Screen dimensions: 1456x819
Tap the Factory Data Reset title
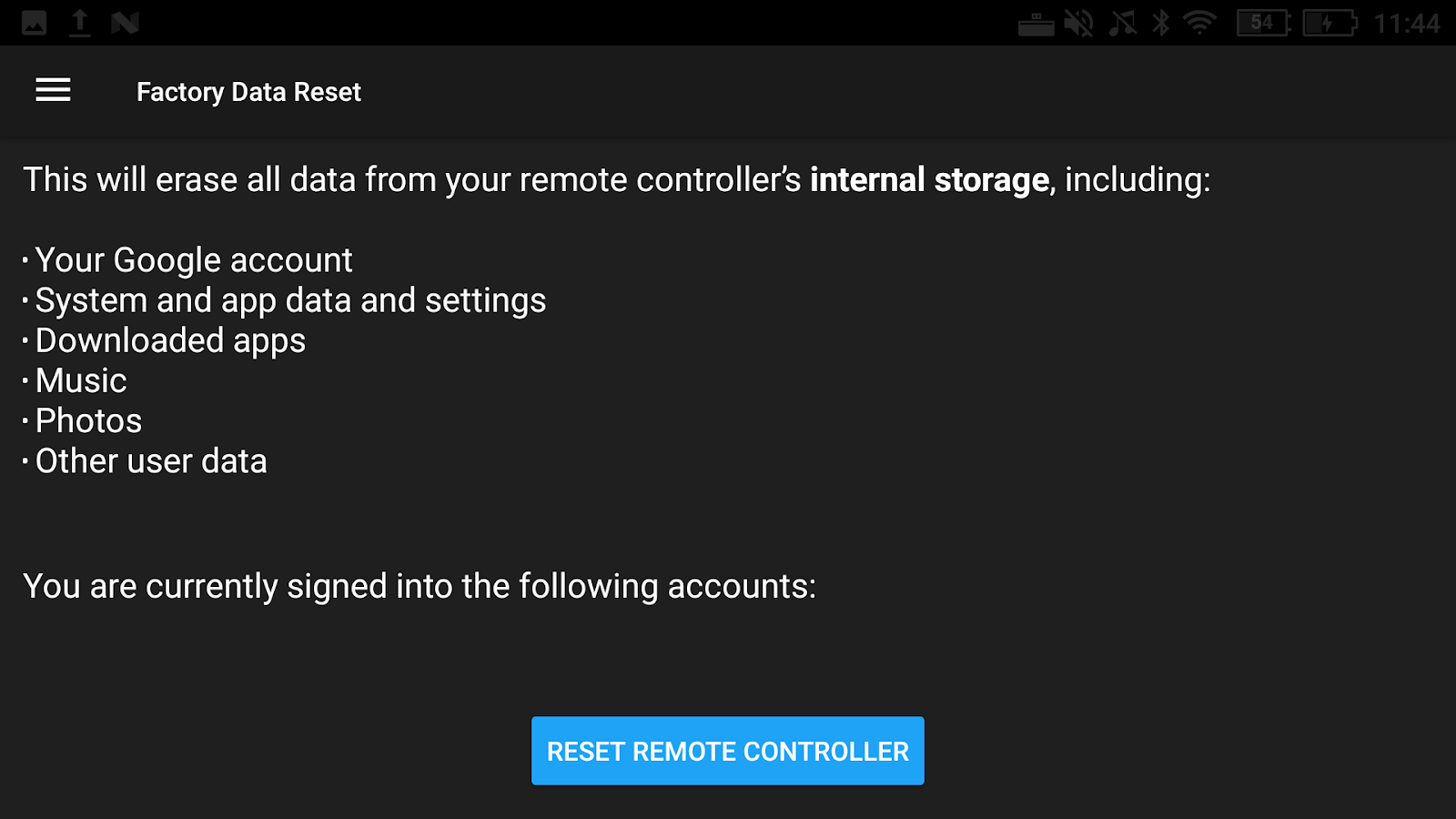(x=248, y=92)
